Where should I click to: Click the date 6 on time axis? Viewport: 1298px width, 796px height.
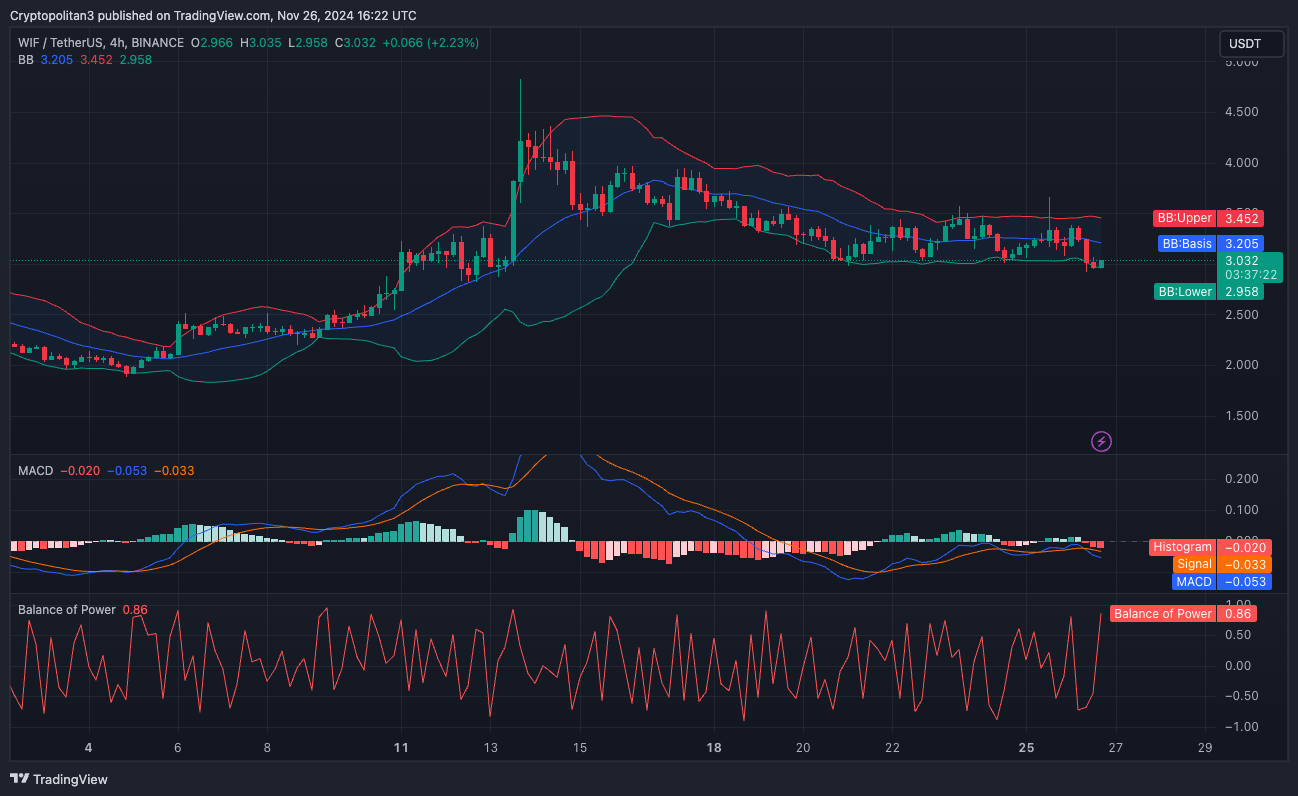click(x=177, y=747)
